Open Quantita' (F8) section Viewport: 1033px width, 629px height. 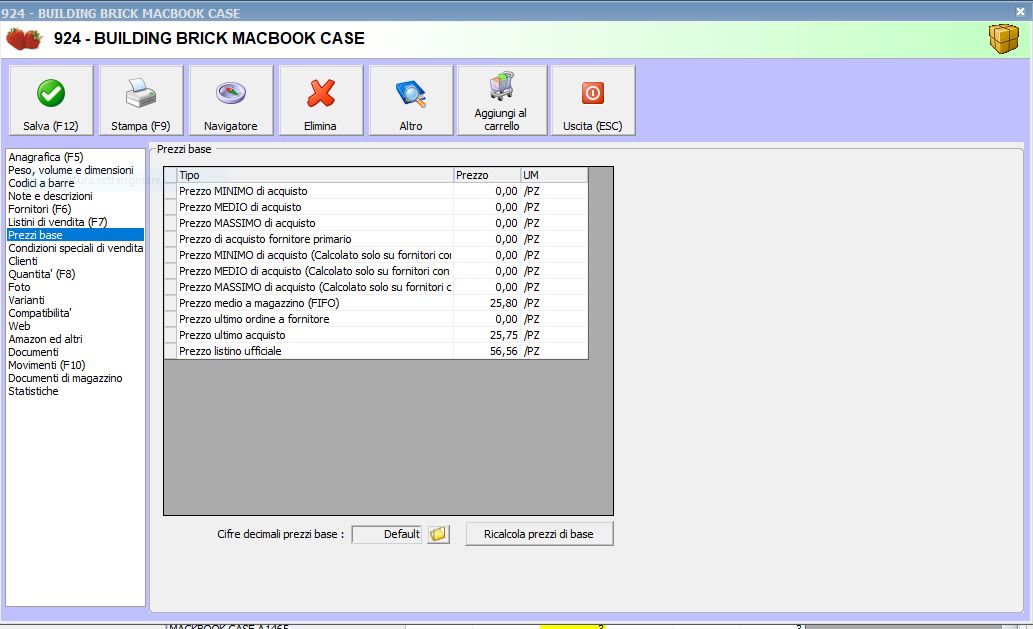pos(42,274)
